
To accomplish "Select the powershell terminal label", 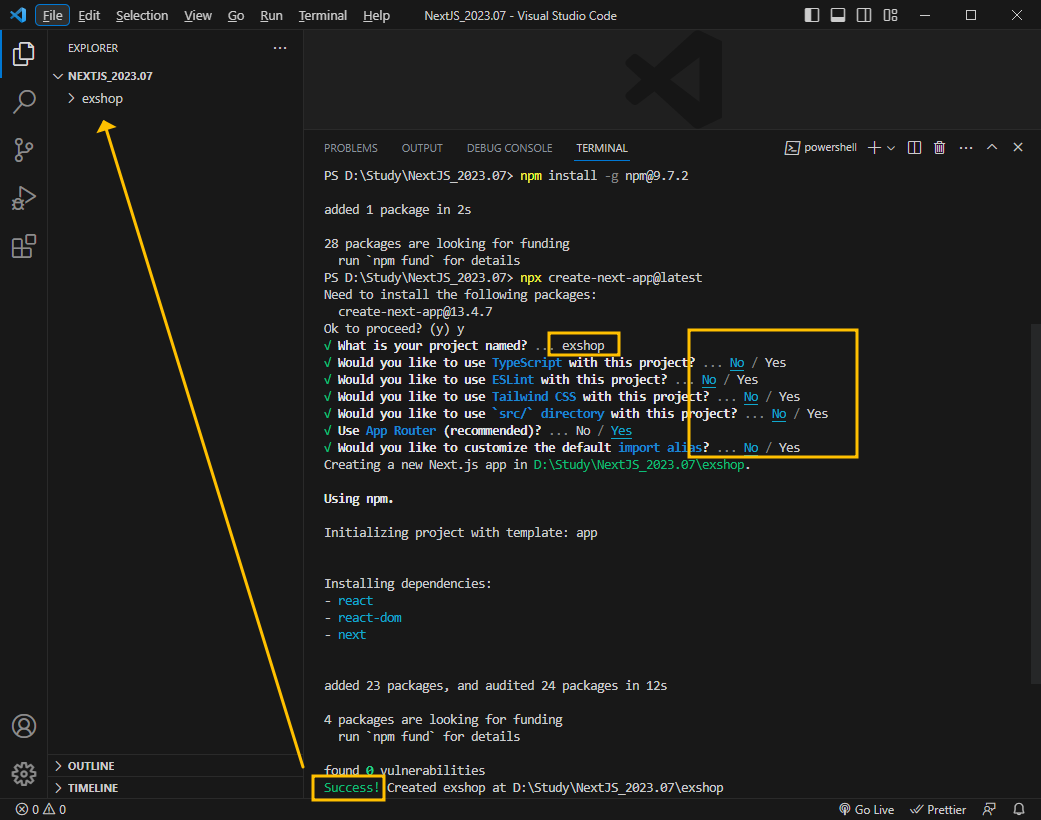I will click(821, 147).
